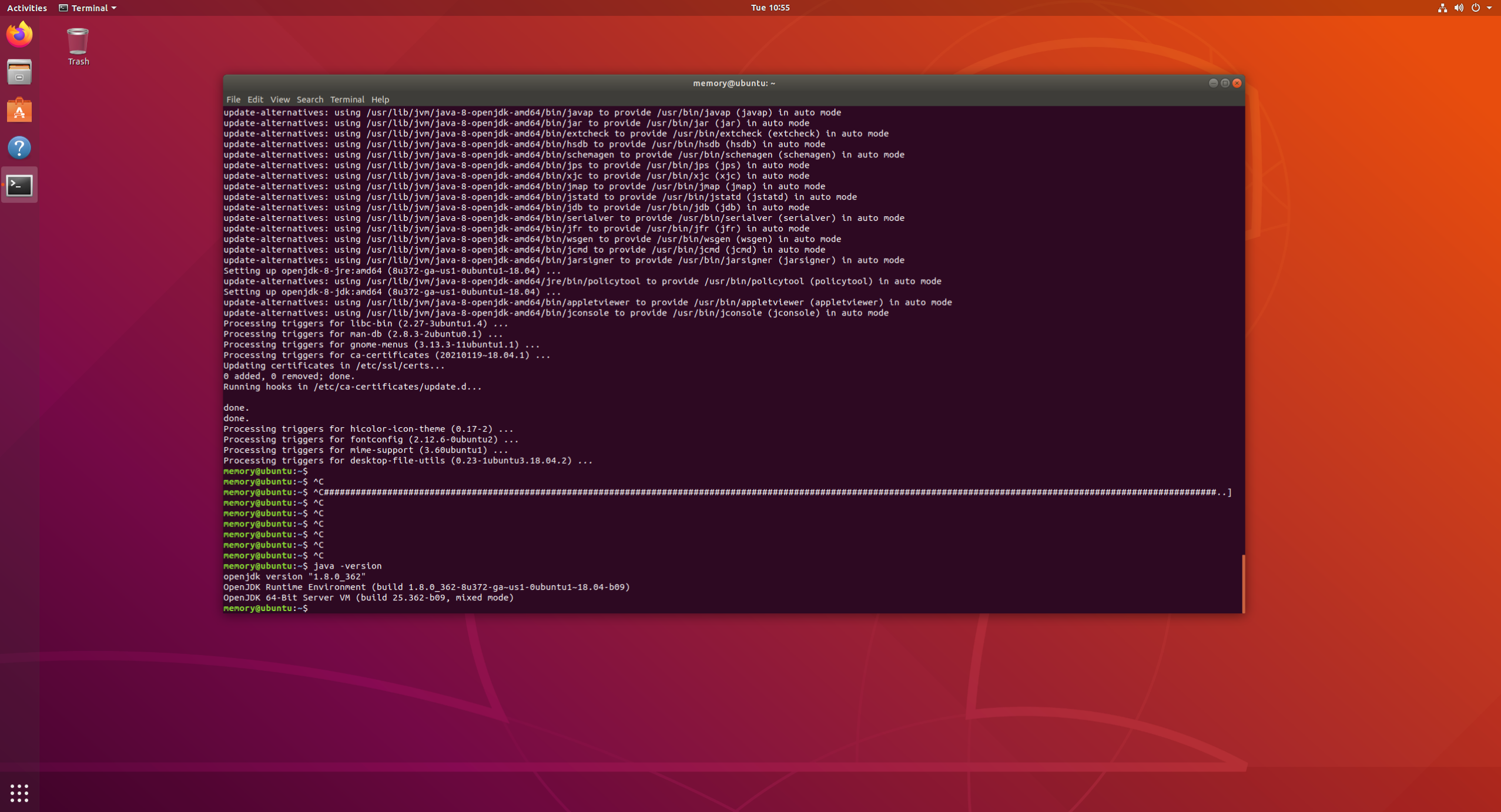The width and height of the screenshot is (1501, 812).
Task: Click the prompt line with the long ##### bar
Action: tap(728, 492)
